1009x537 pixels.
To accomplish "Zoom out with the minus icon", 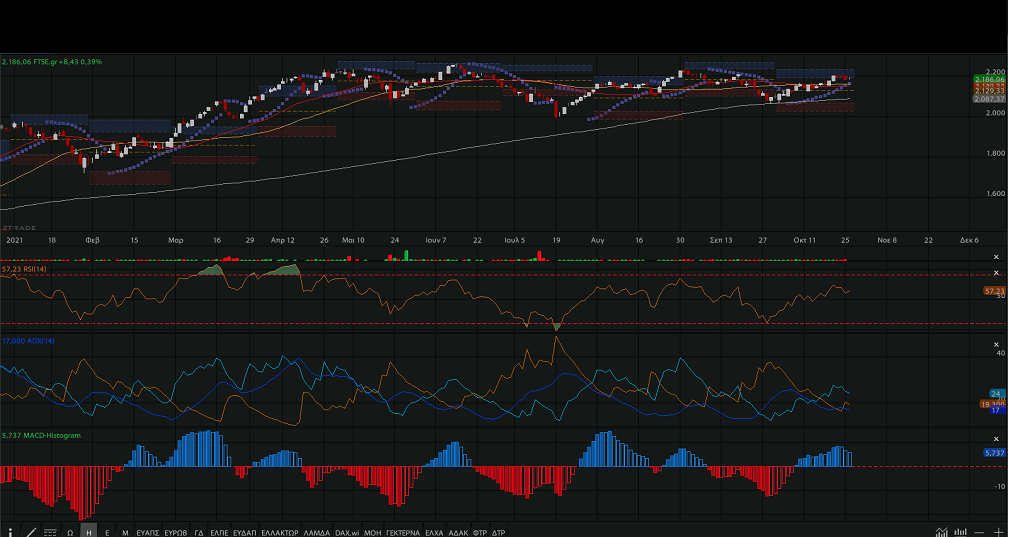I will pos(981,532).
